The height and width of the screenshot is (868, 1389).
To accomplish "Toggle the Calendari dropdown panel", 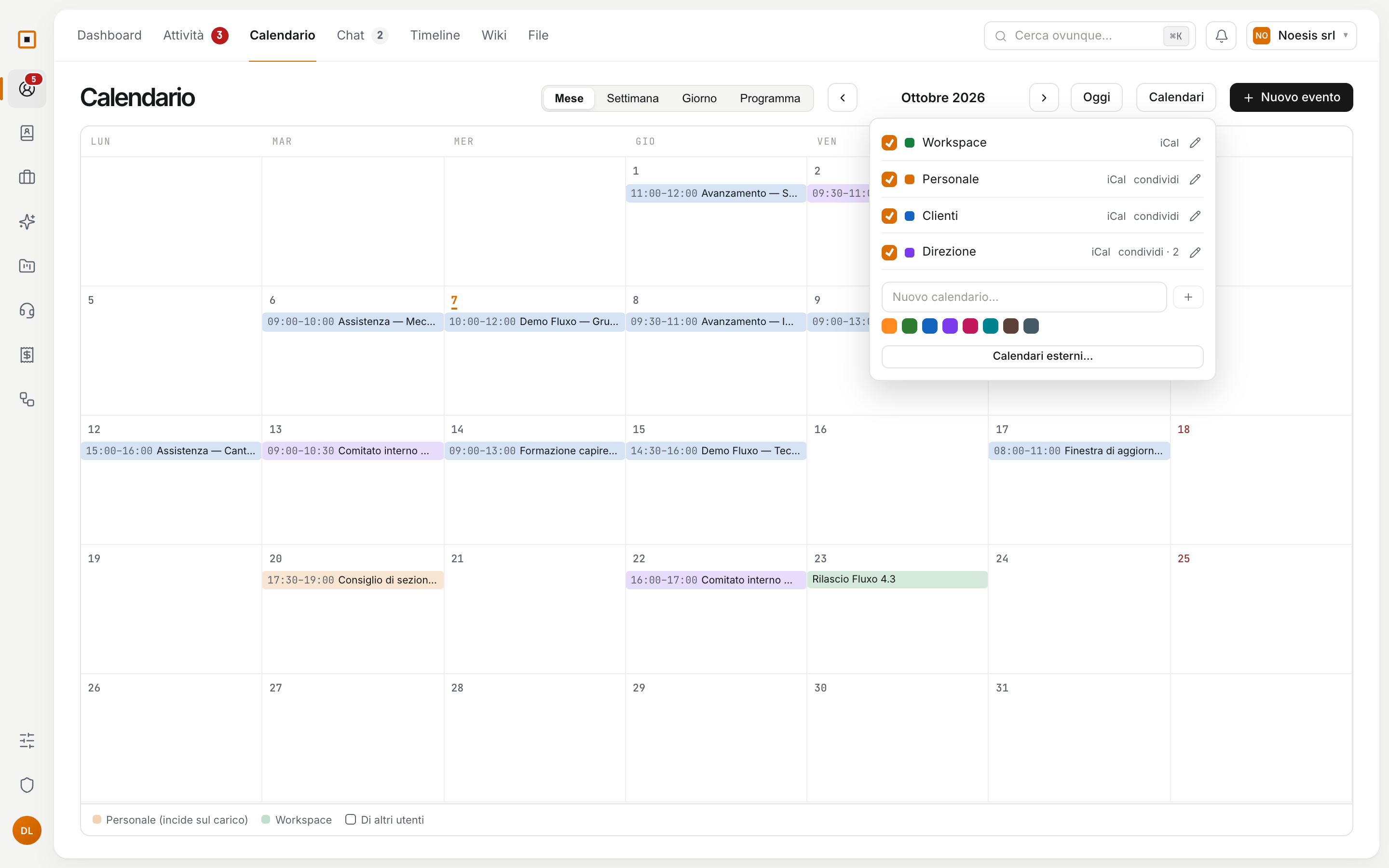I will pos(1175,97).
